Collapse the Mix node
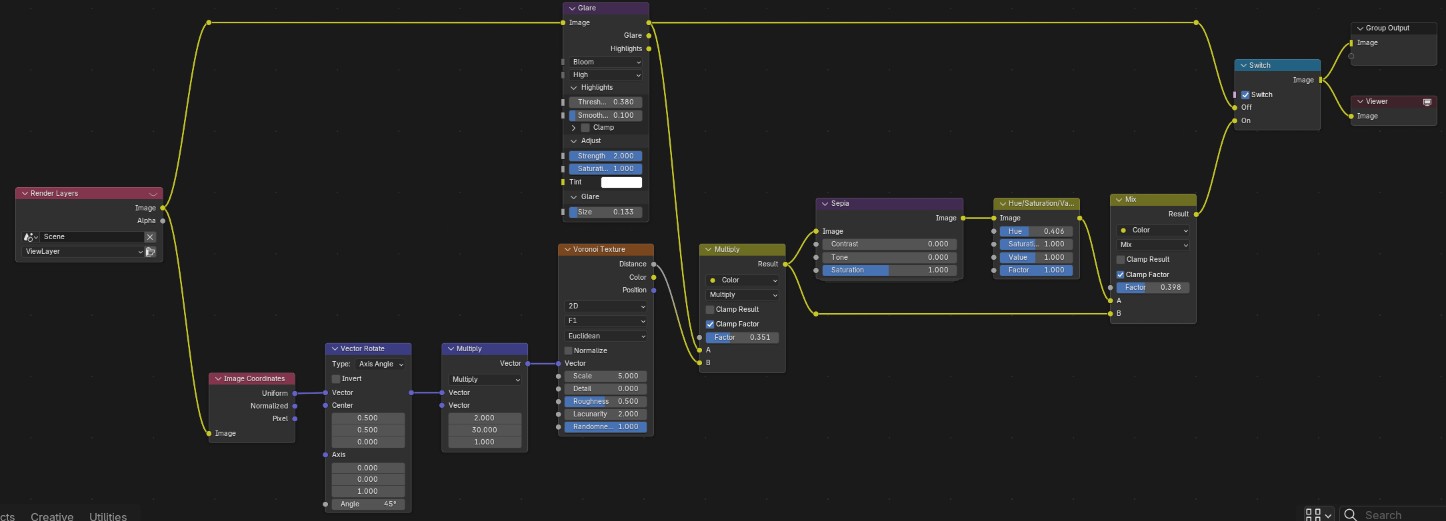This screenshot has height=521, width=1446. click(x=1119, y=199)
